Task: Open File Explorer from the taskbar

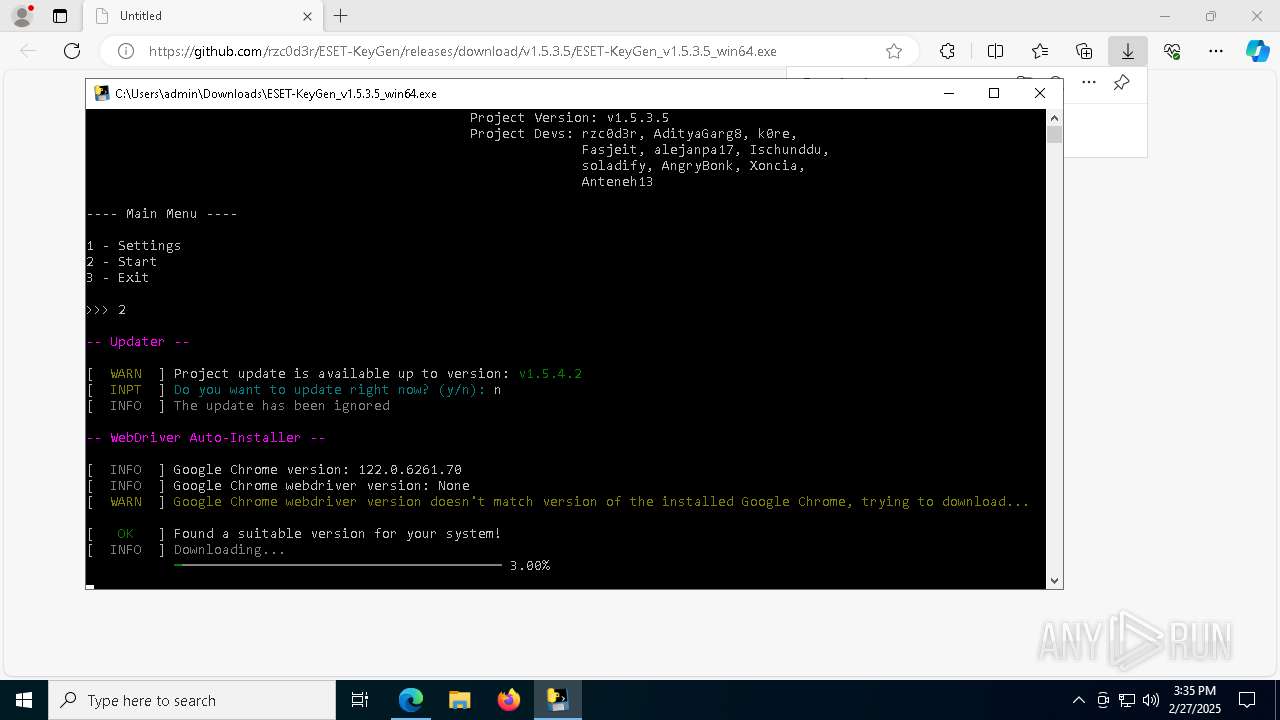Action: click(x=459, y=700)
